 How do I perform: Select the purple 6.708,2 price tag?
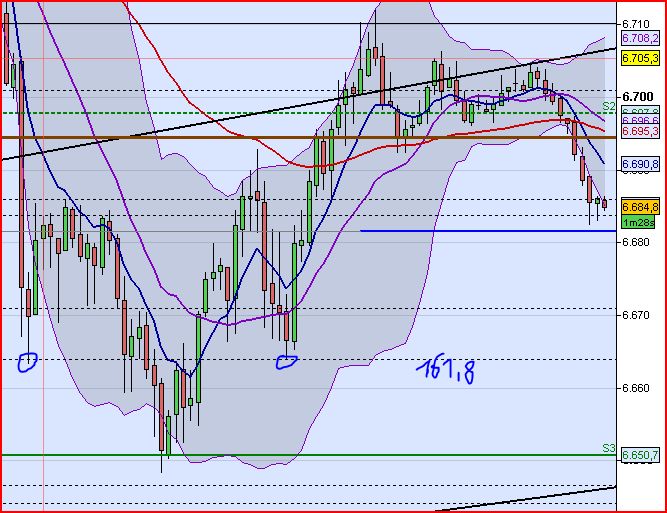point(641,38)
